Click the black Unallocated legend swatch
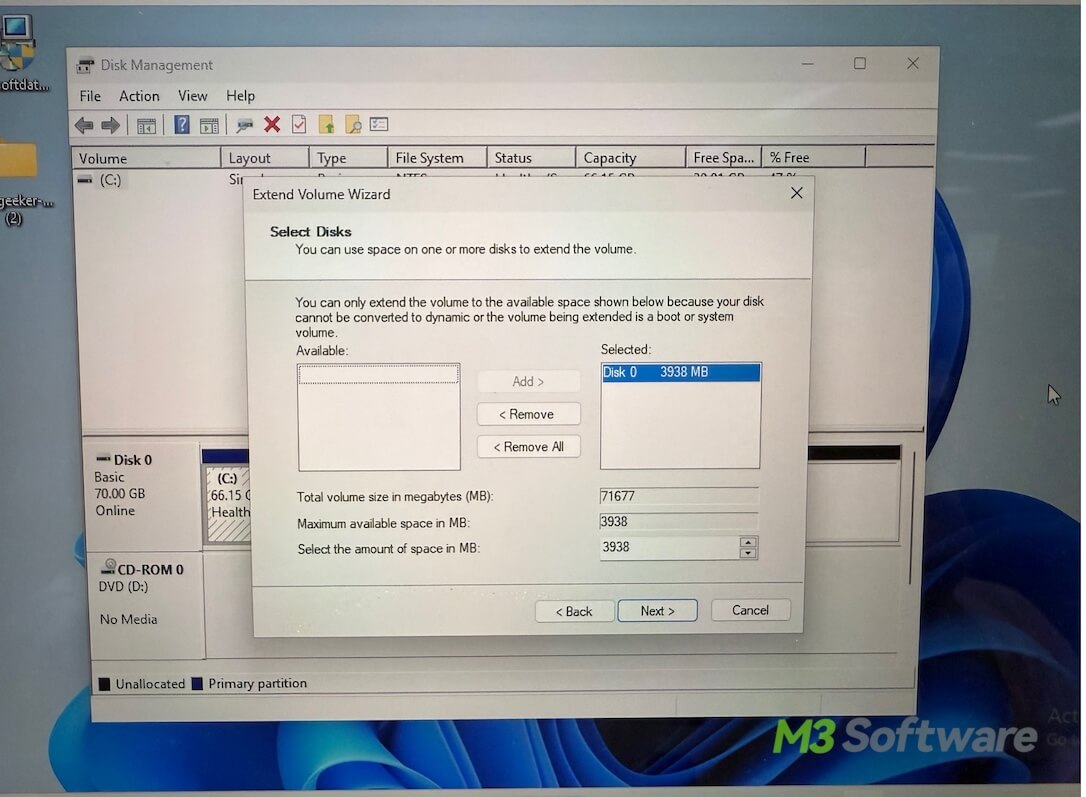The height and width of the screenshot is (797, 1086). click(105, 684)
